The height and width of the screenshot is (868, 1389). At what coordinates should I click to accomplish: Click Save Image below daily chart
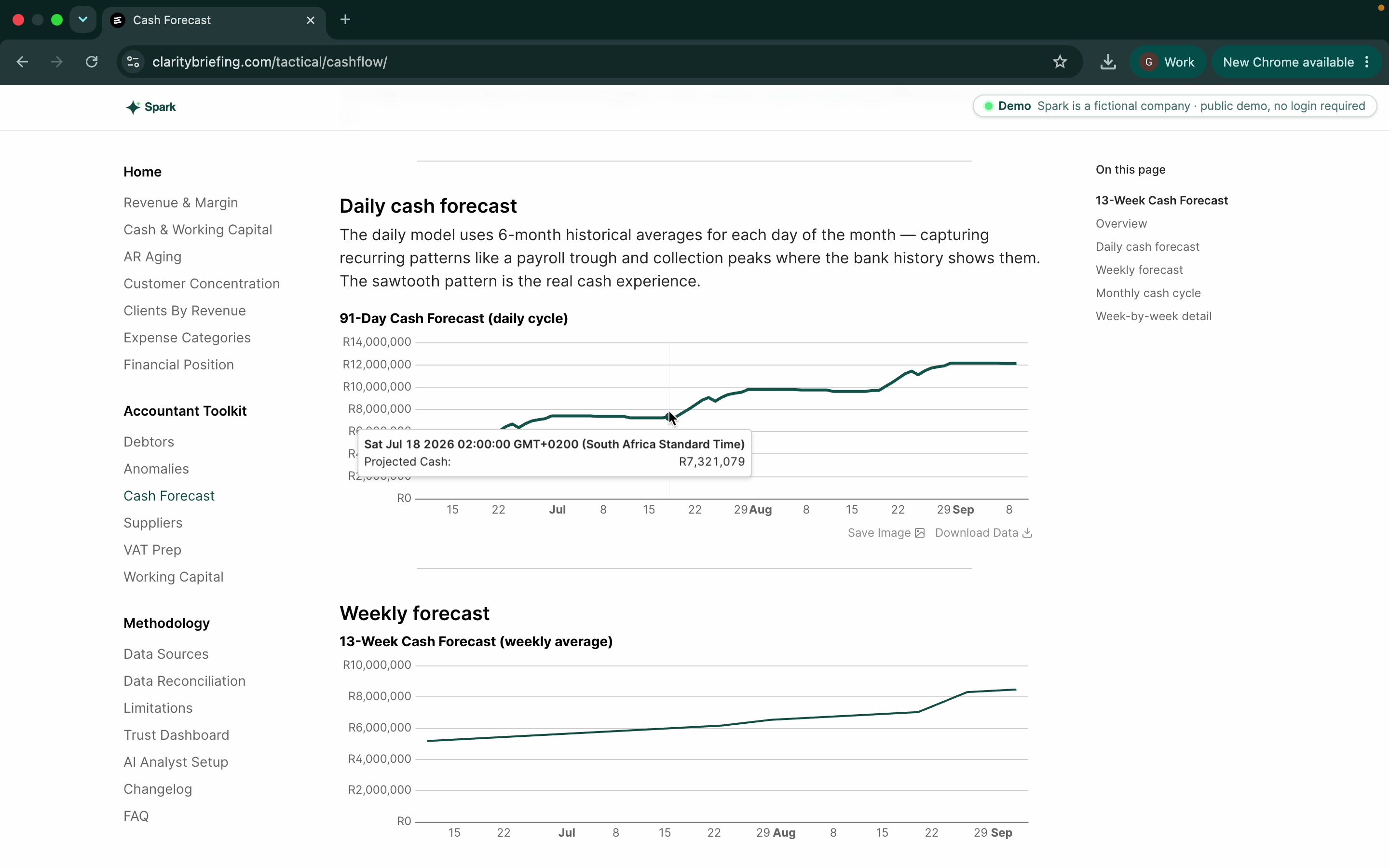(885, 533)
